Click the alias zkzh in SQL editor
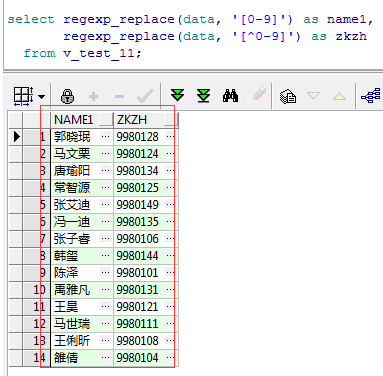Image resolution: width=383 pixels, height=376 pixels. (x=351, y=36)
